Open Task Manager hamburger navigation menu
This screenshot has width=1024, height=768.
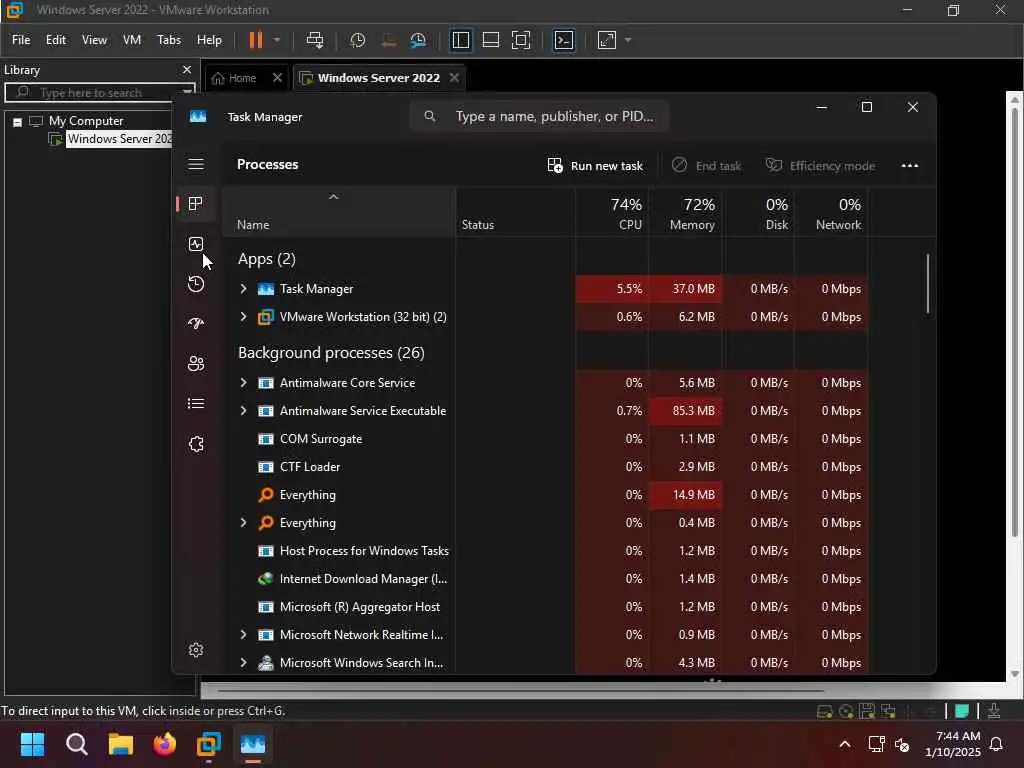(x=196, y=164)
